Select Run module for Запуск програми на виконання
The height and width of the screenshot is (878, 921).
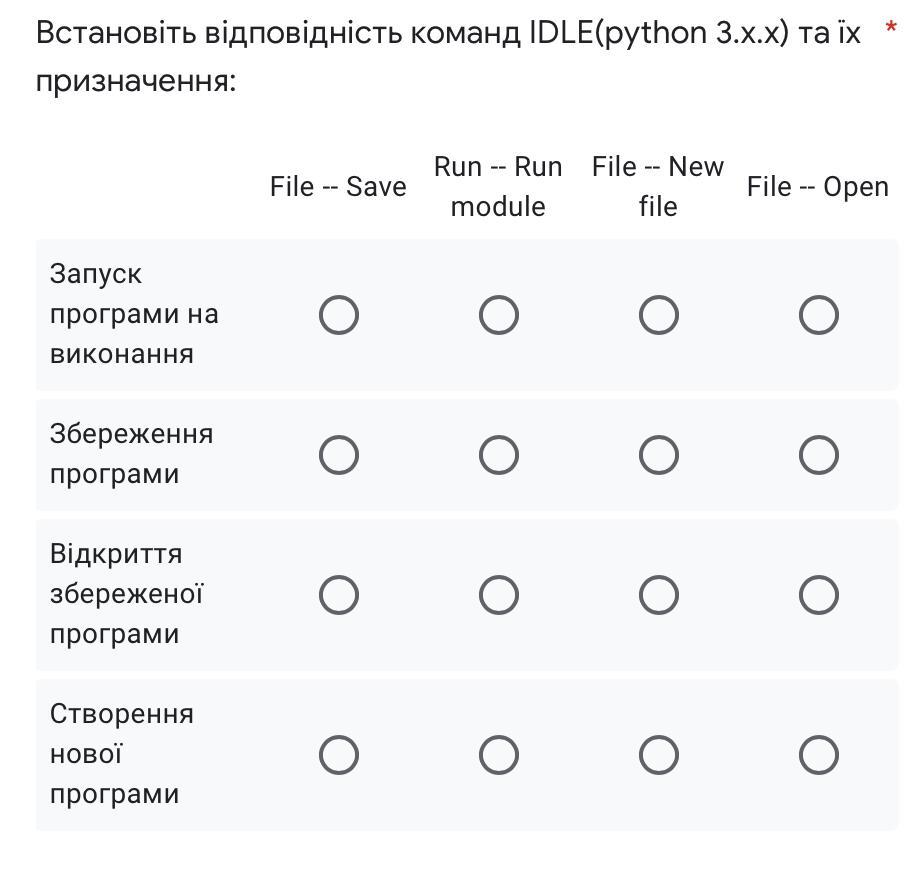point(499,316)
